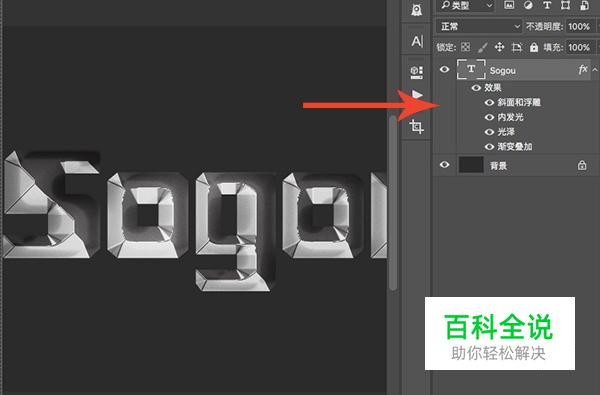Open the Learn panel icon in side strip
This screenshot has height=395, width=600.
[416, 9]
